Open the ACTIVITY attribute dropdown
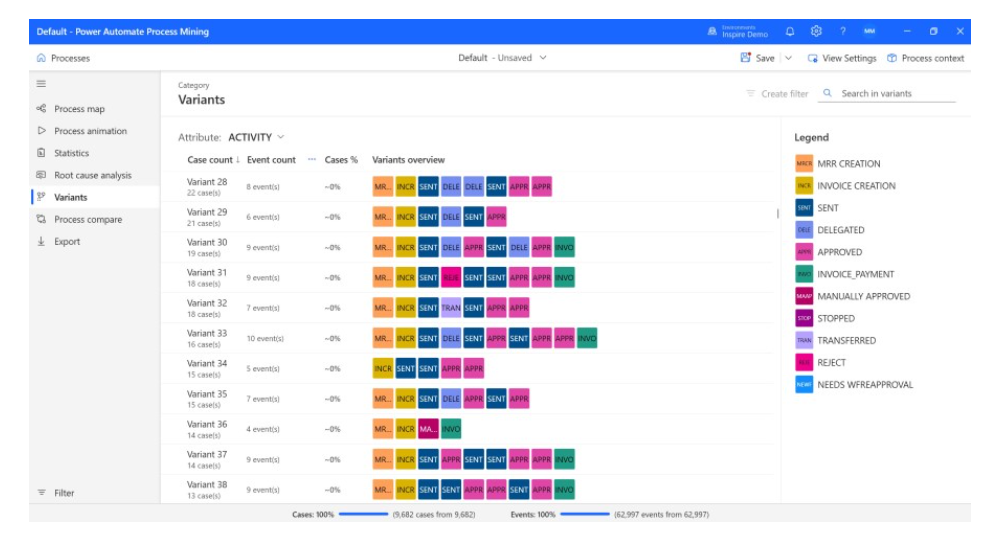Image resolution: width=988 pixels, height=534 pixels. pyautogui.click(x=256, y=137)
